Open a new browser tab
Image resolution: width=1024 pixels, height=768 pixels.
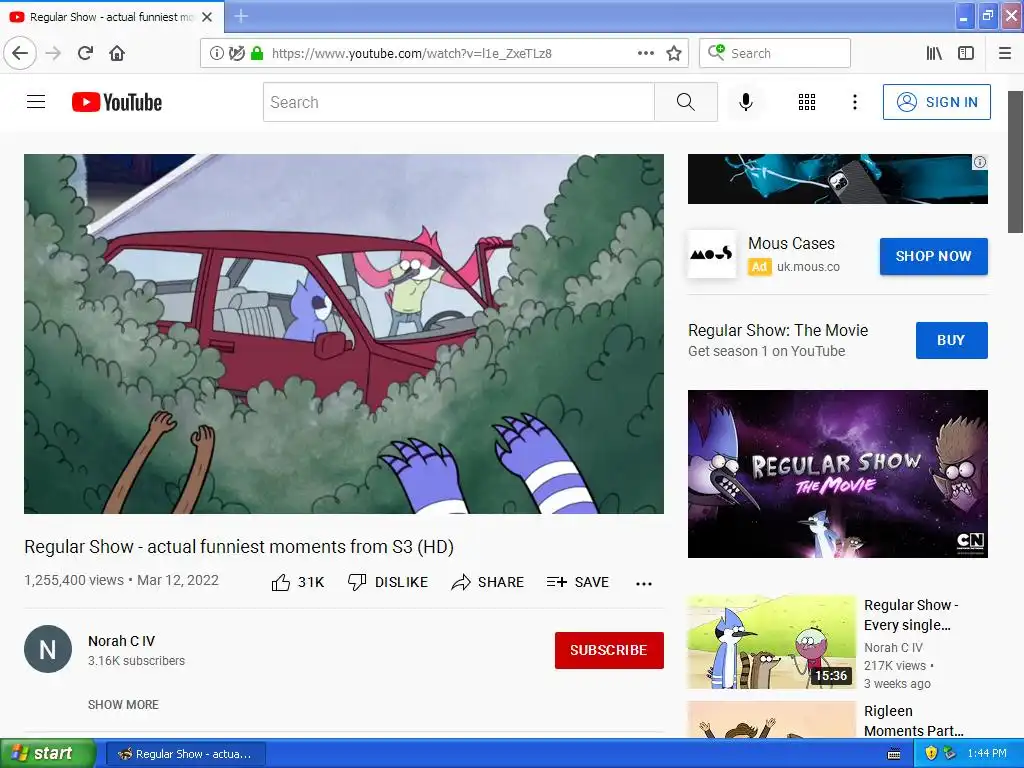tap(241, 16)
